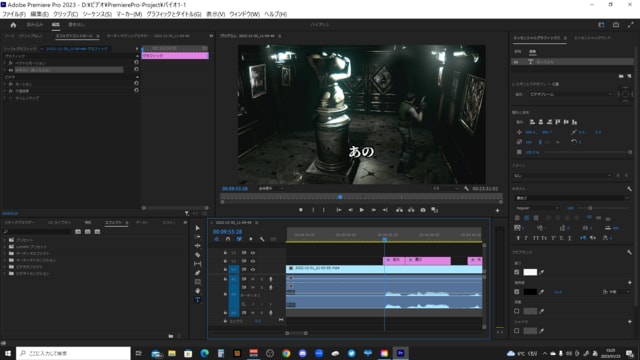Toggle the shadow checkbox in Appearance
The width and height of the screenshot is (640, 360).
[517, 331]
